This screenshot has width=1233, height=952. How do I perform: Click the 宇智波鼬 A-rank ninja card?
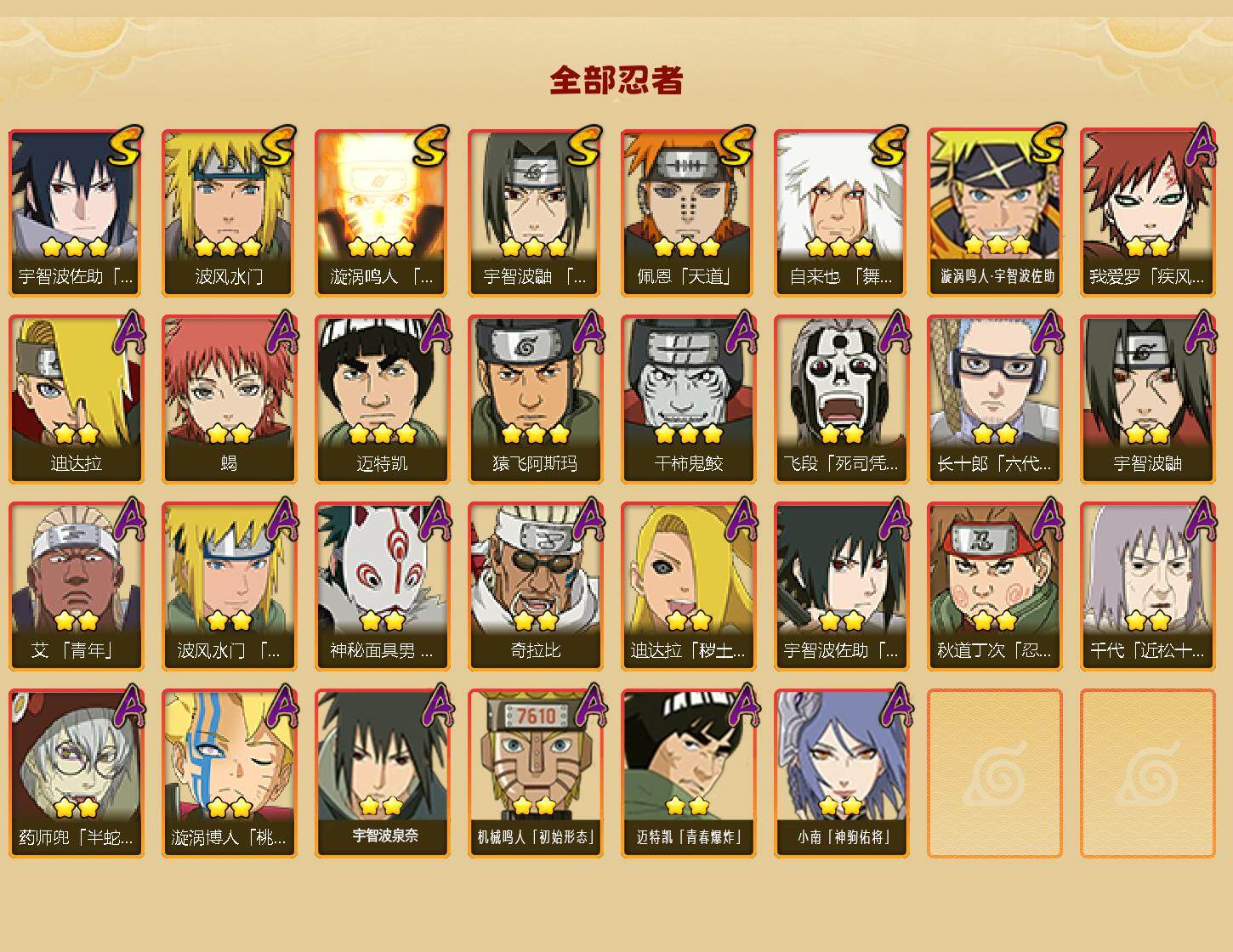pyautogui.click(x=1147, y=399)
